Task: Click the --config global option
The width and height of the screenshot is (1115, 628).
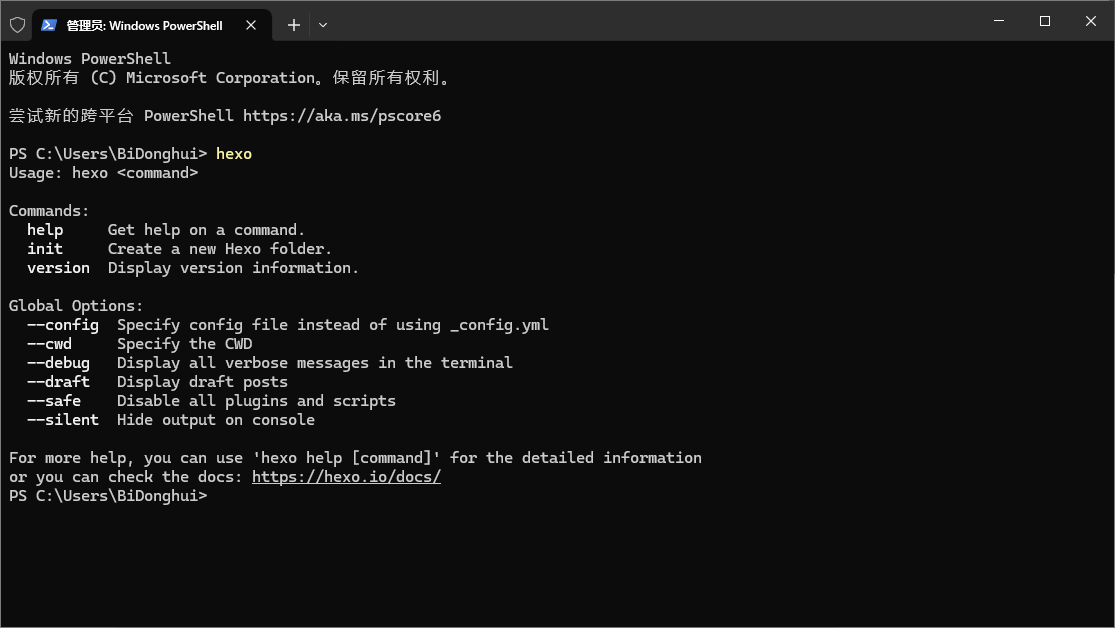Action: pos(63,325)
